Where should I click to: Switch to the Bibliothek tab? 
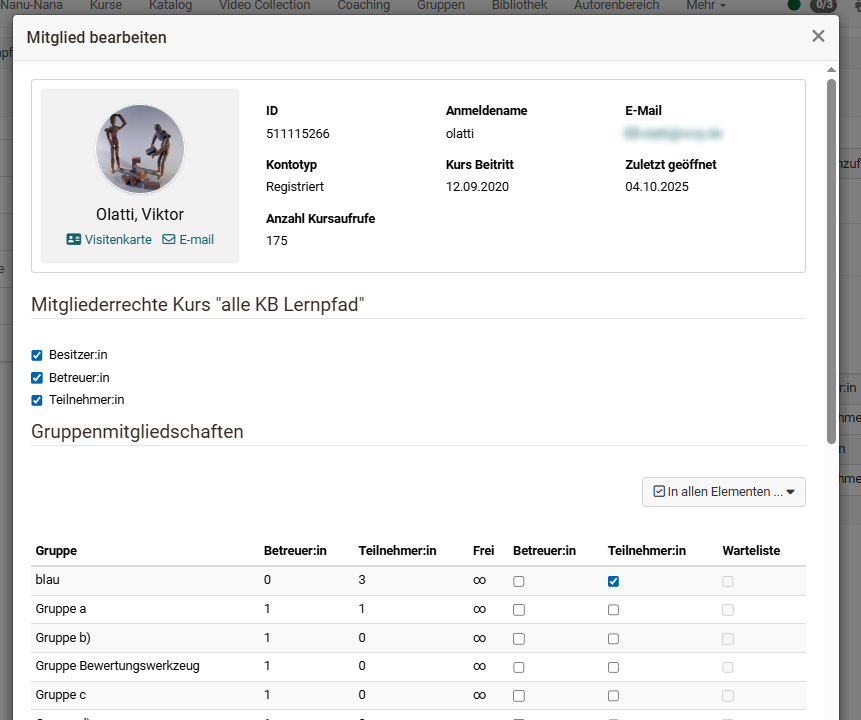[x=519, y=6]
